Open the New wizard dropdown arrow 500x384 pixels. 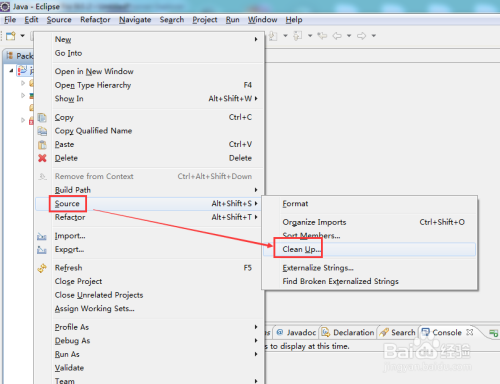(22, 35)
